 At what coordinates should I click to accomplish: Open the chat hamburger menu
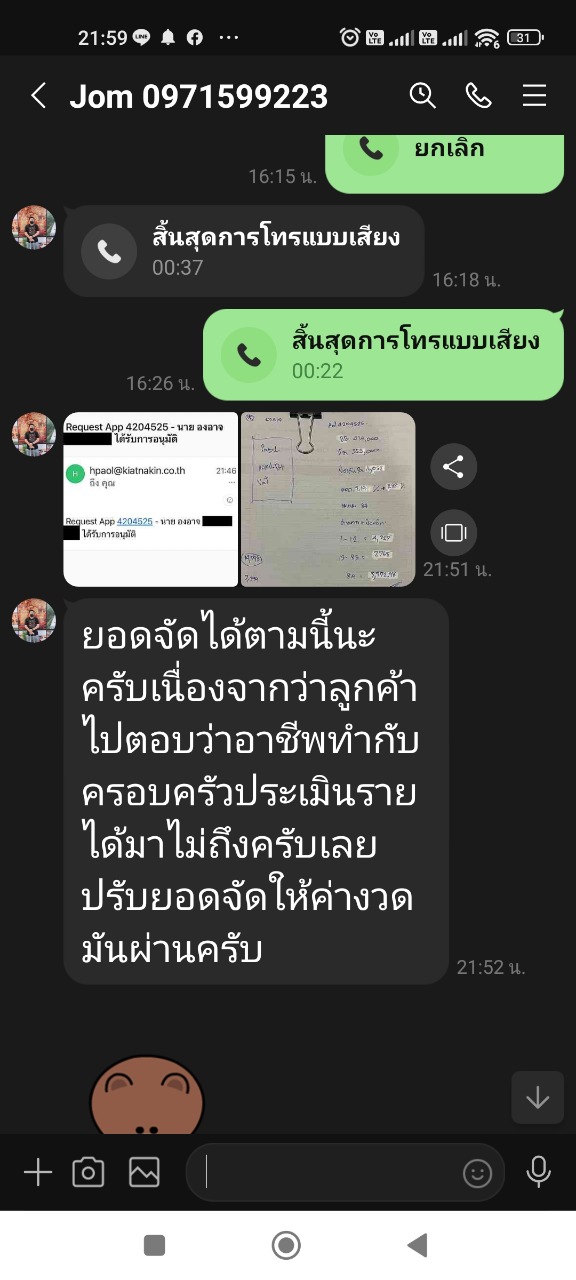534,96
